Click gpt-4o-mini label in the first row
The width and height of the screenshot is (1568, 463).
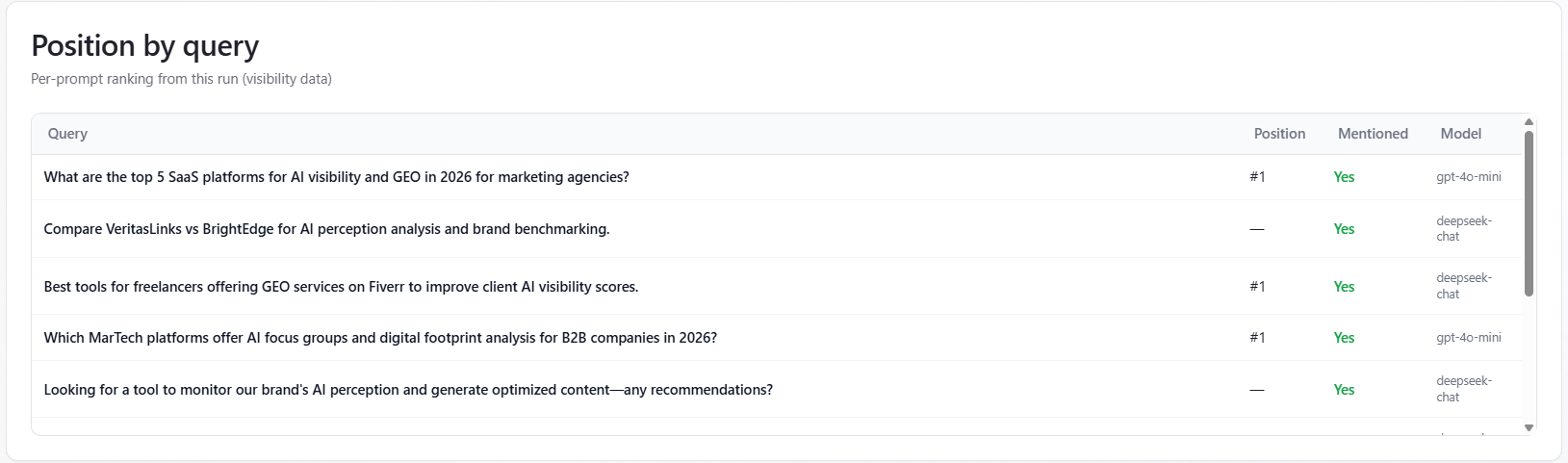tap(1468, 177)
